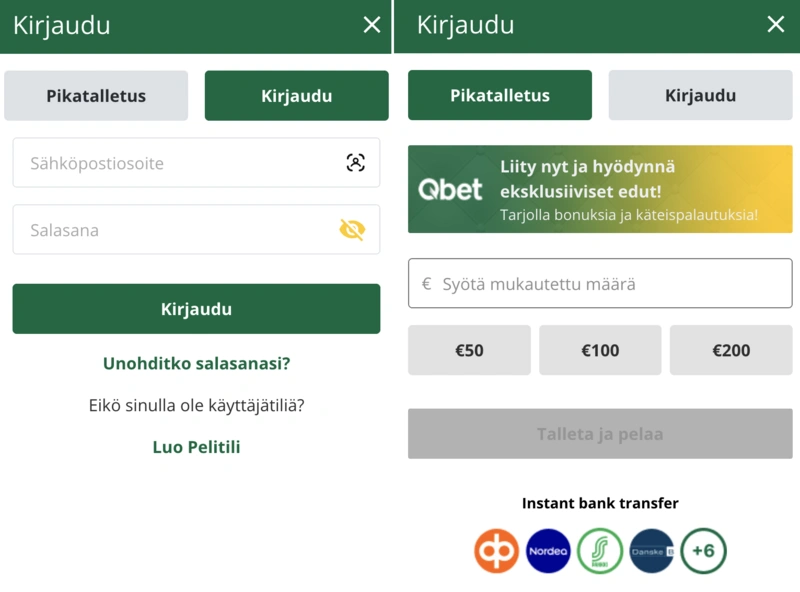Screen dimensions: 800x592
Task: Click the face-login icon in the email field
Action: 358,162
